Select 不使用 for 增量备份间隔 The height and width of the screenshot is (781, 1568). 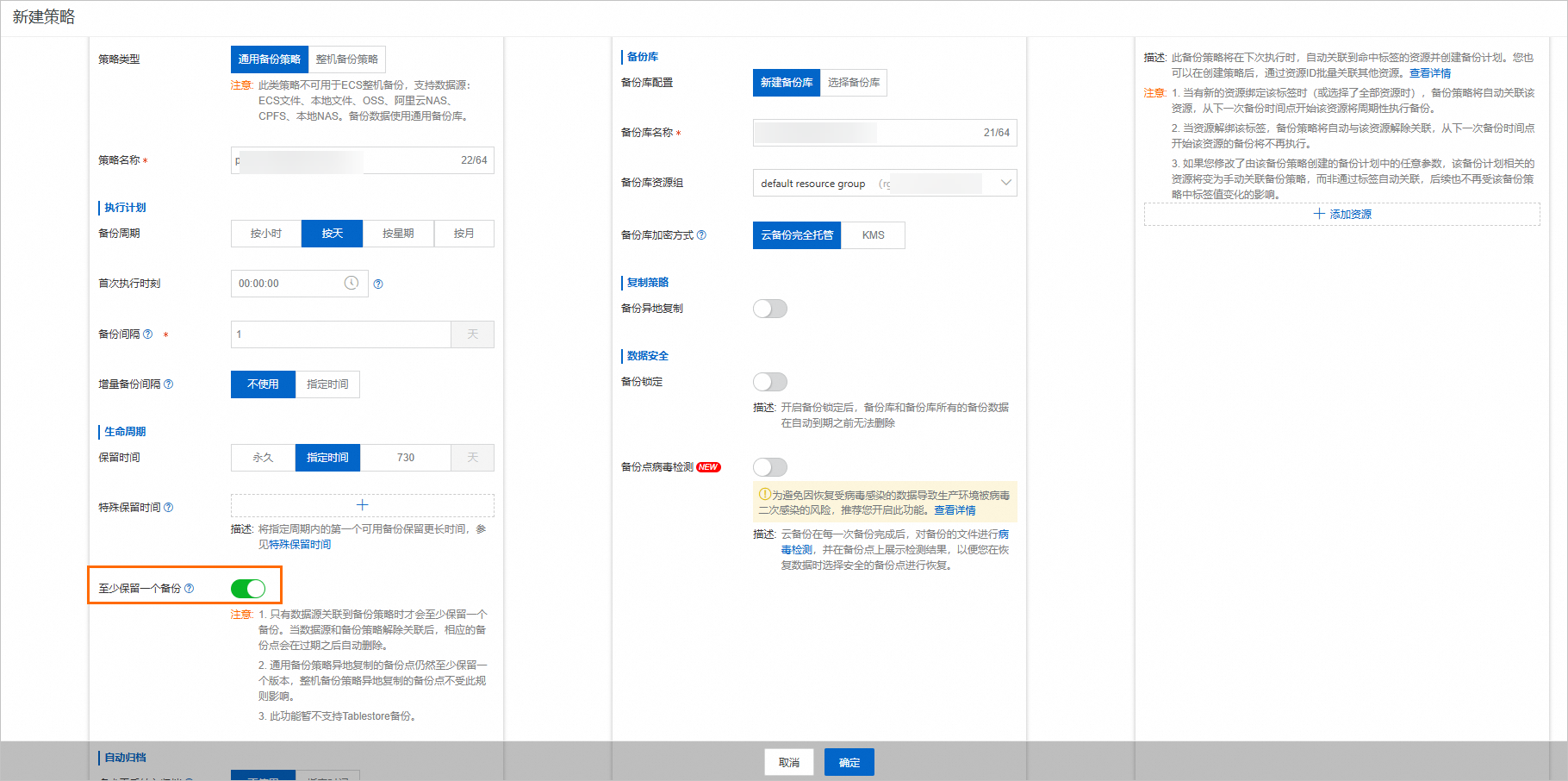click(263, 384)
